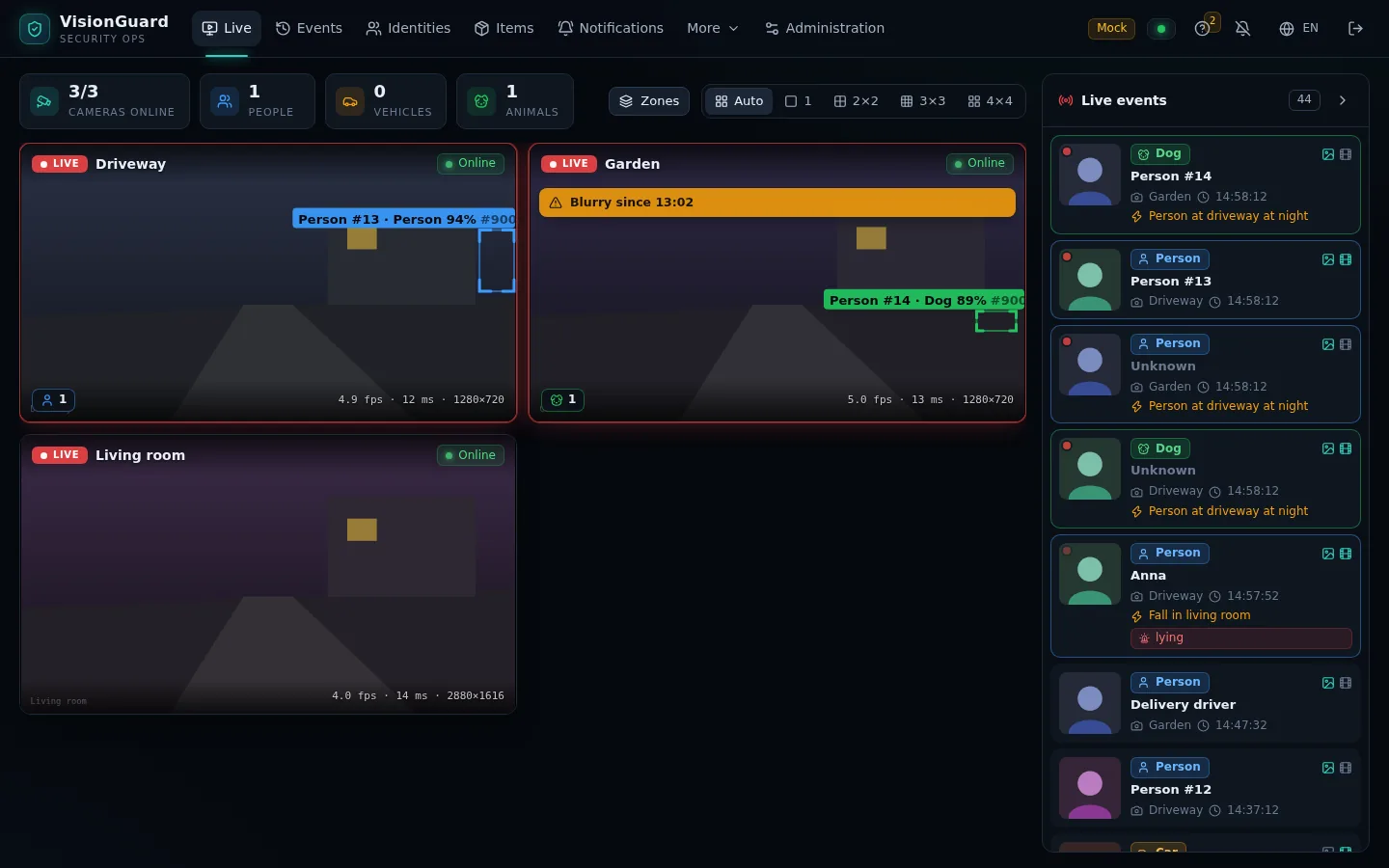The image size is (1389, 868).
Task: Click the animals counter icon
Action: 481,101
